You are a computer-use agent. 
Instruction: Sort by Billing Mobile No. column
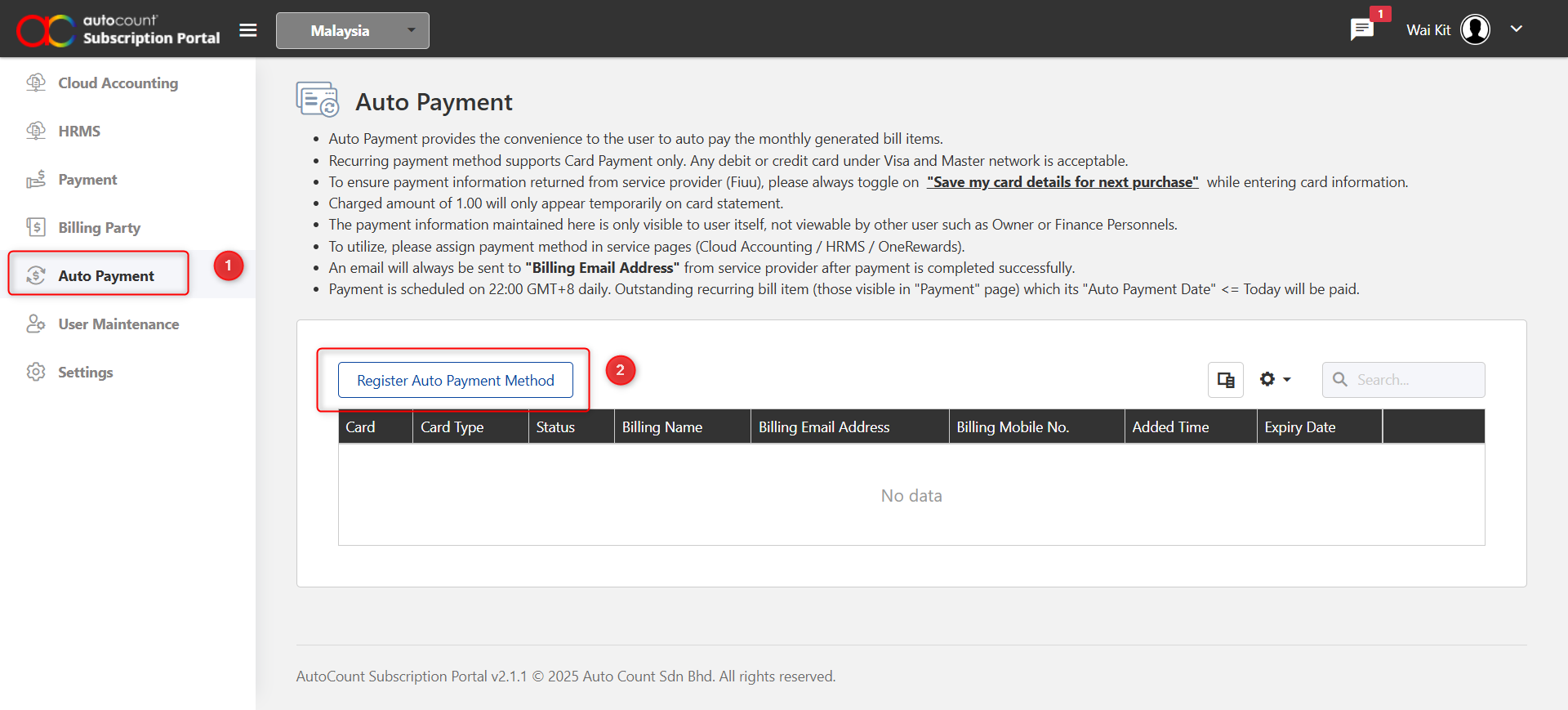1036,427
